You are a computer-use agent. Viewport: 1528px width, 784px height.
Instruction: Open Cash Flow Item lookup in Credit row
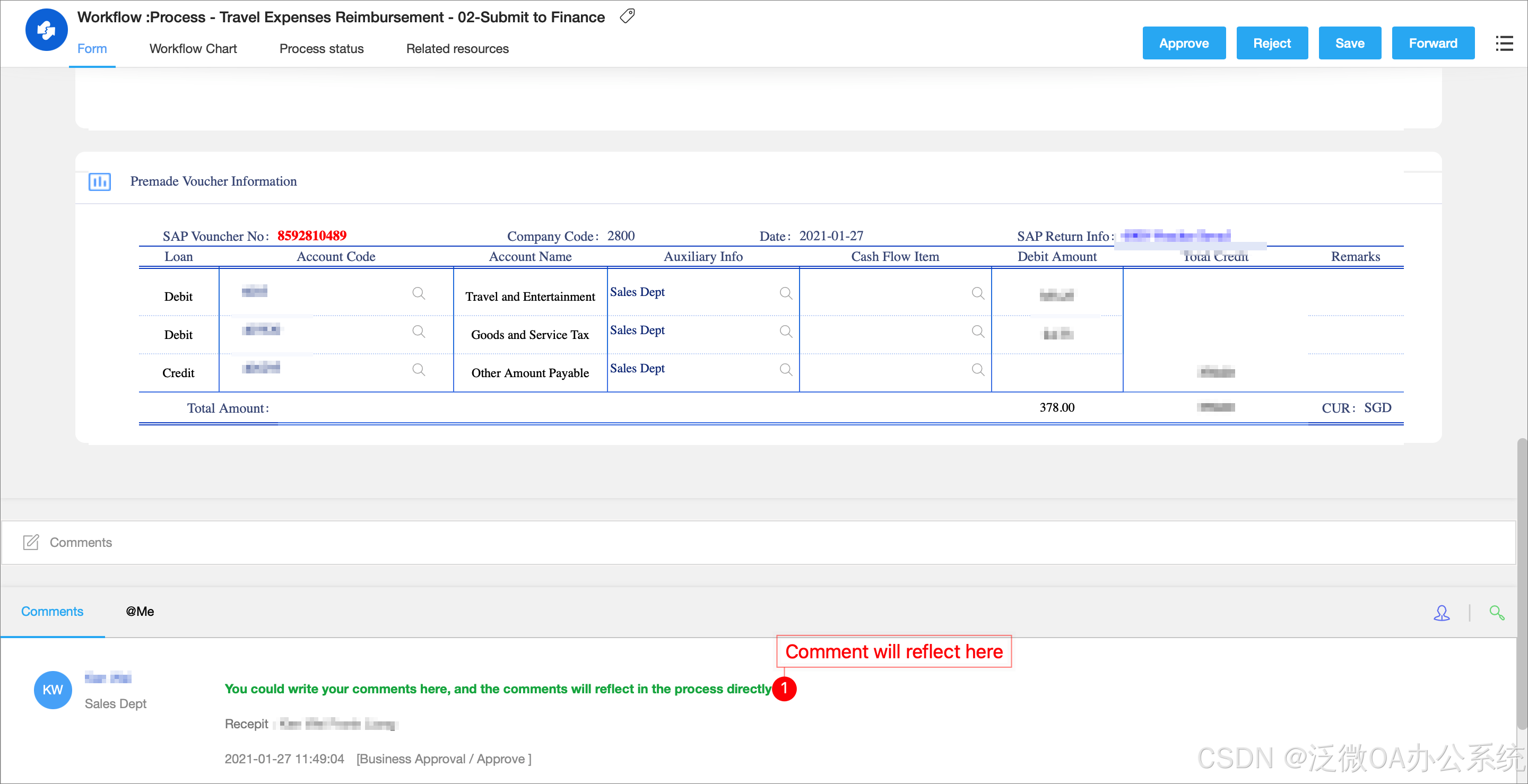coord(978,370)
